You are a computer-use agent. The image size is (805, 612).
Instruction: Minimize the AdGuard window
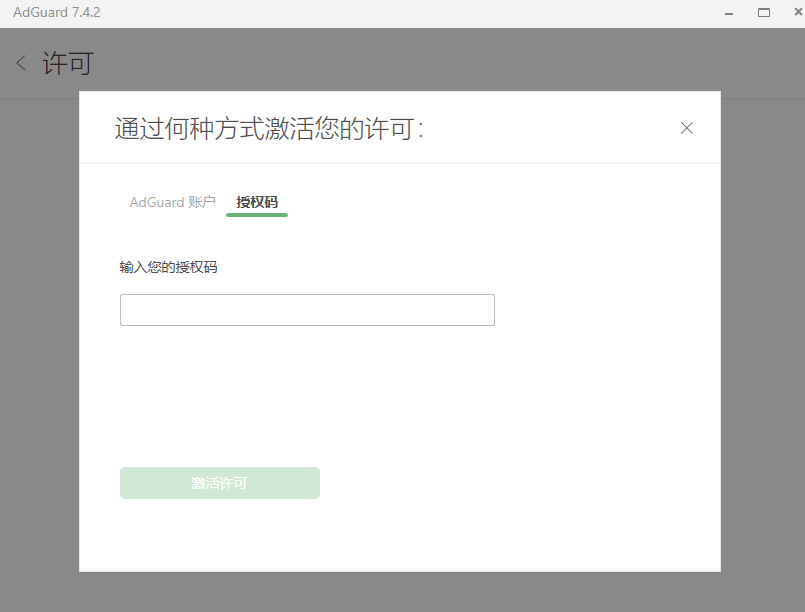(729, 13)
